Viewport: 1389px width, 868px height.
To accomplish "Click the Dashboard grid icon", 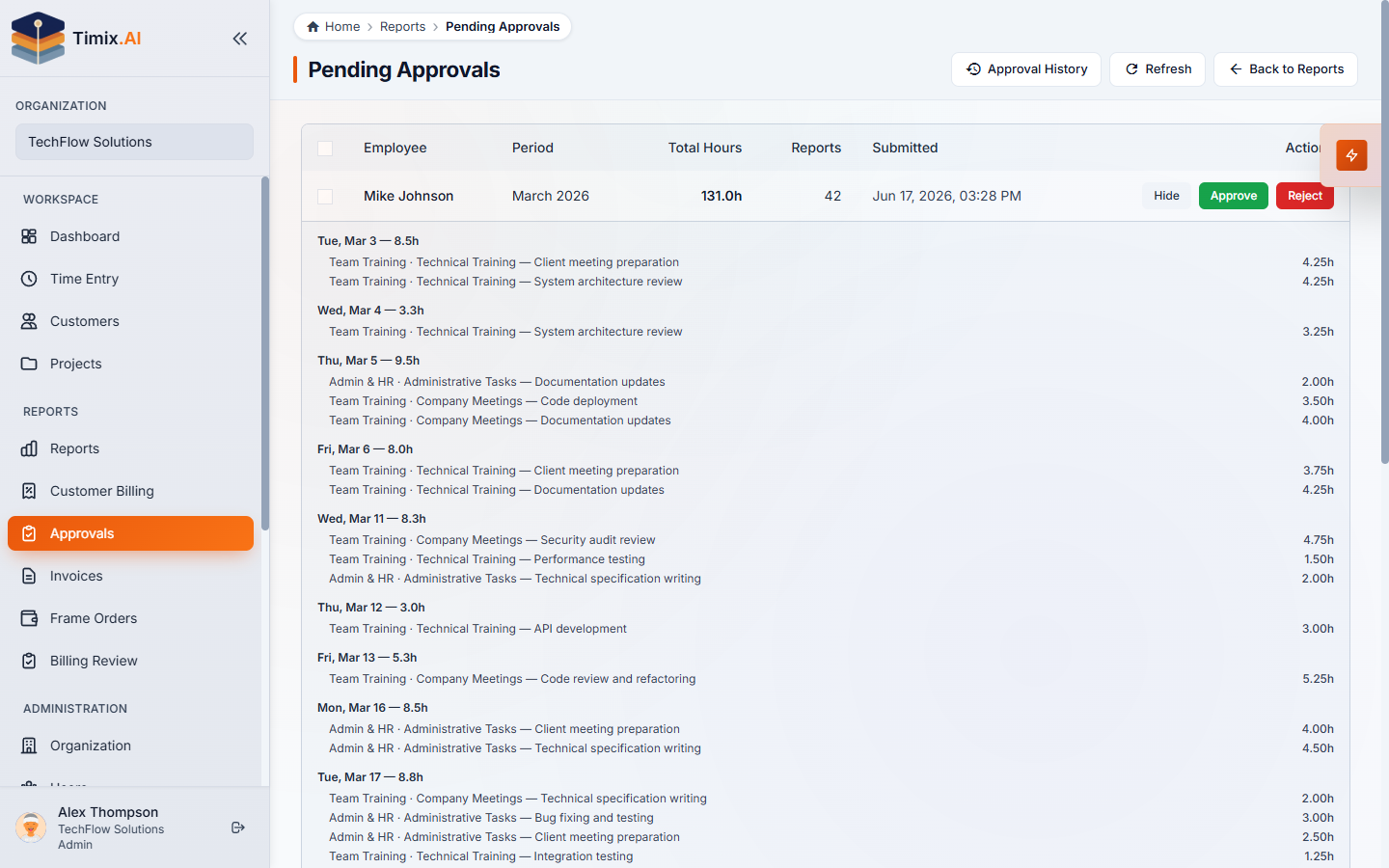I will click(x=29, y=236).
